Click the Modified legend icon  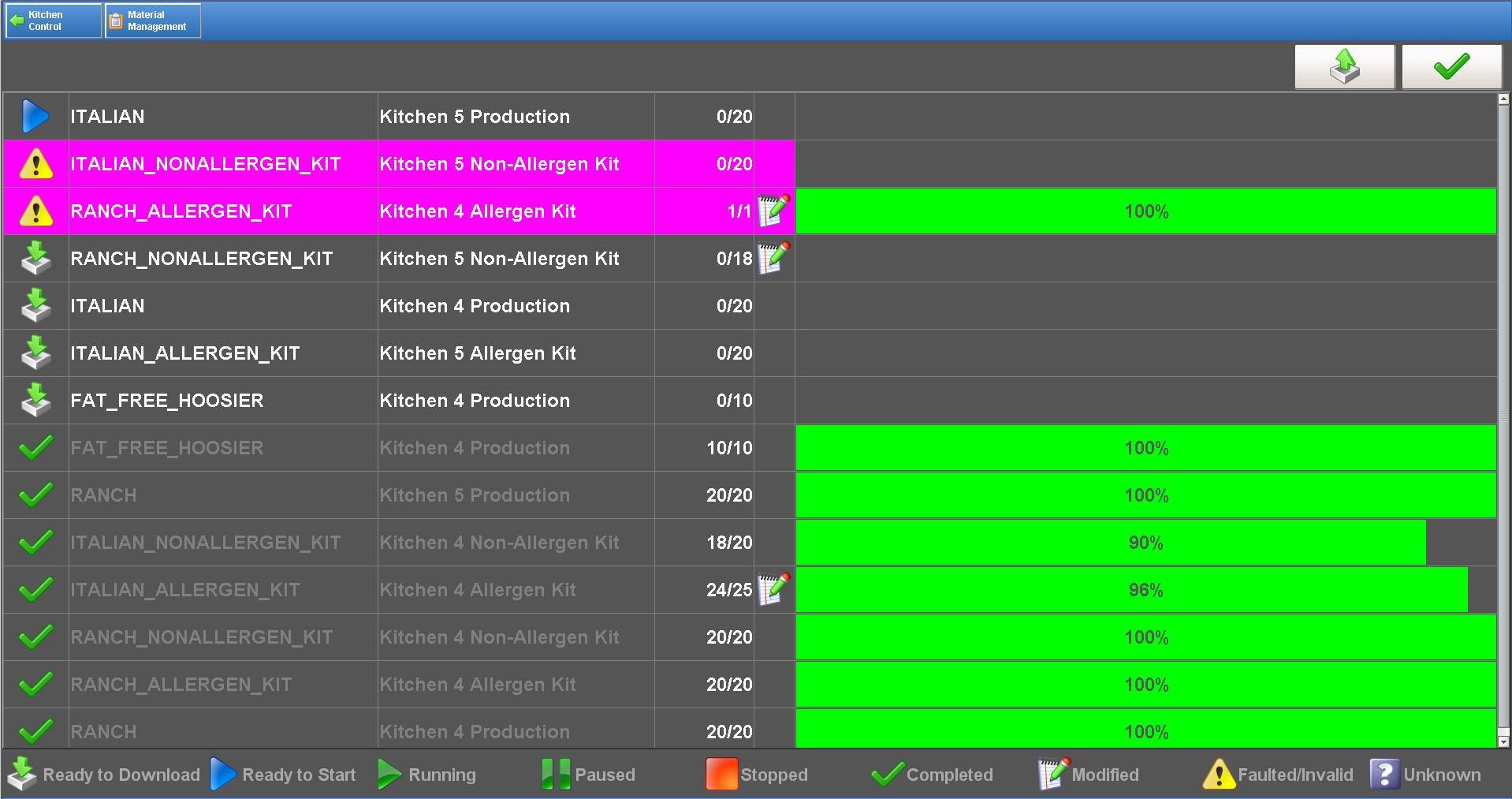coord(1054,774)
